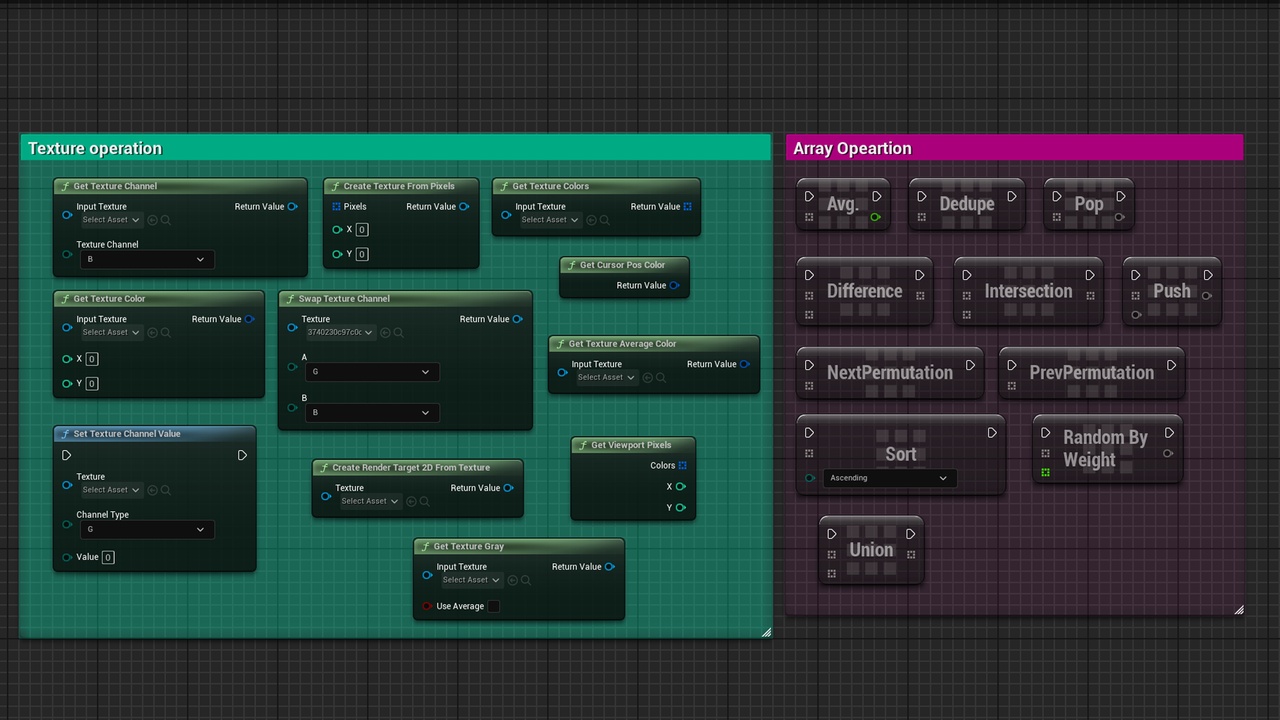Open Select Asset dropdown in Get Texture Color
This screenshot has height=720, width=1280.
tap(111, 332)
